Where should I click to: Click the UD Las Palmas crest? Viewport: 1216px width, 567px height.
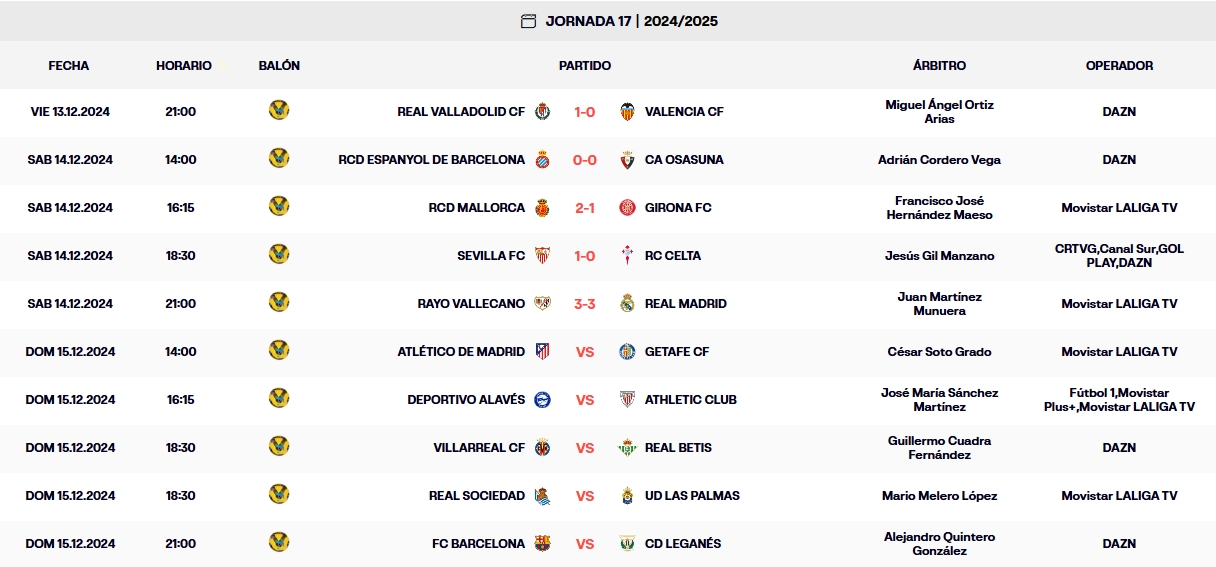coord(627,495)
